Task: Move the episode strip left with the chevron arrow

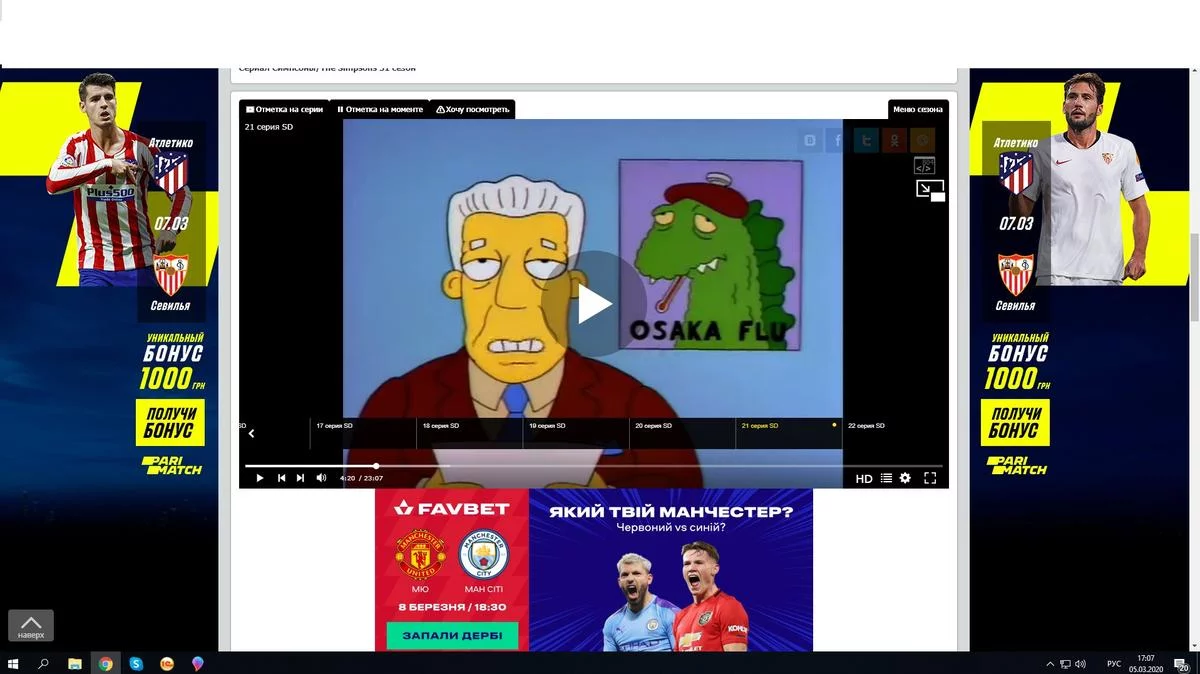Action: (x=251, y=434)
